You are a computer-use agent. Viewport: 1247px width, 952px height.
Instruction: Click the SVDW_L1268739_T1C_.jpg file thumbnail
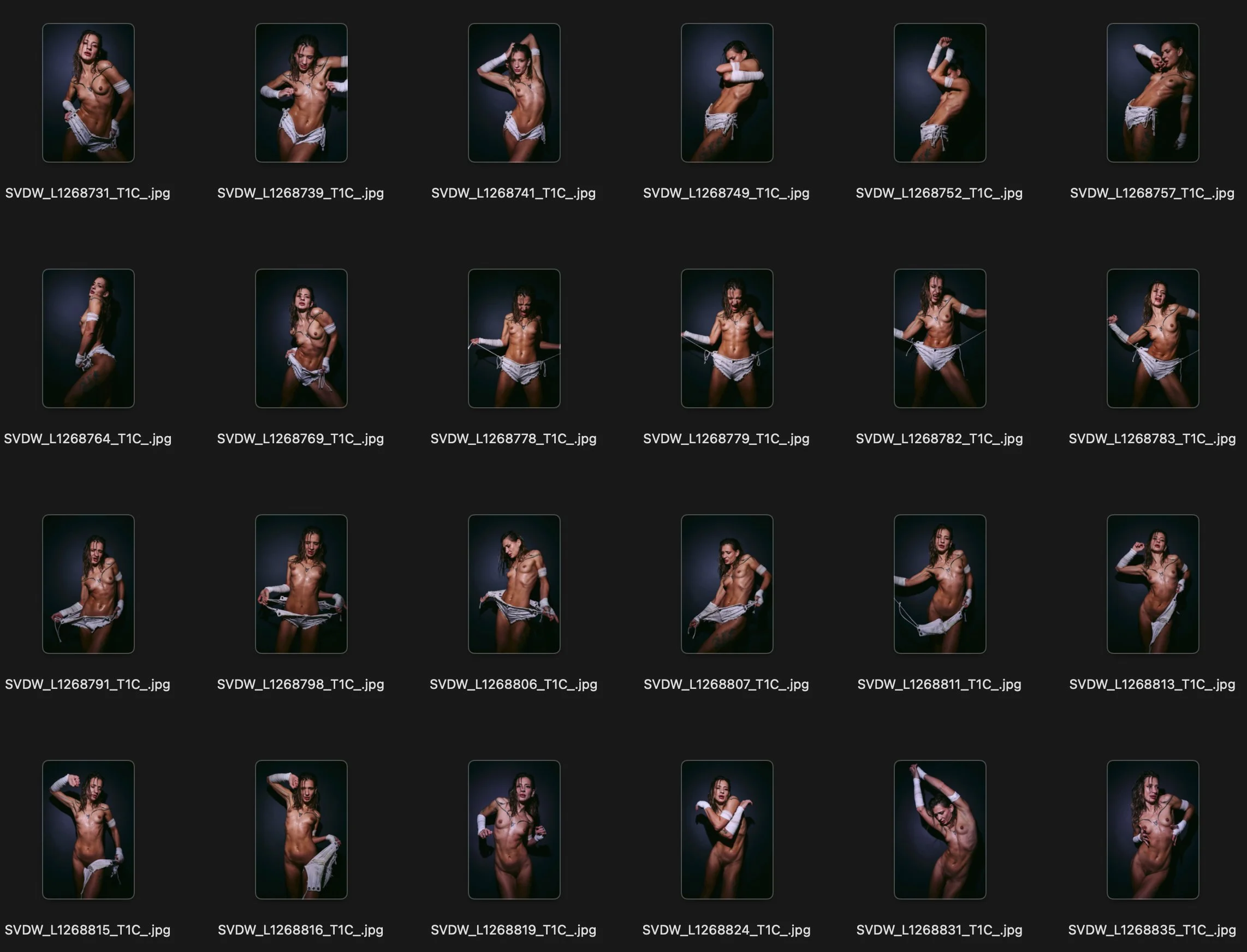pos(301,92)
